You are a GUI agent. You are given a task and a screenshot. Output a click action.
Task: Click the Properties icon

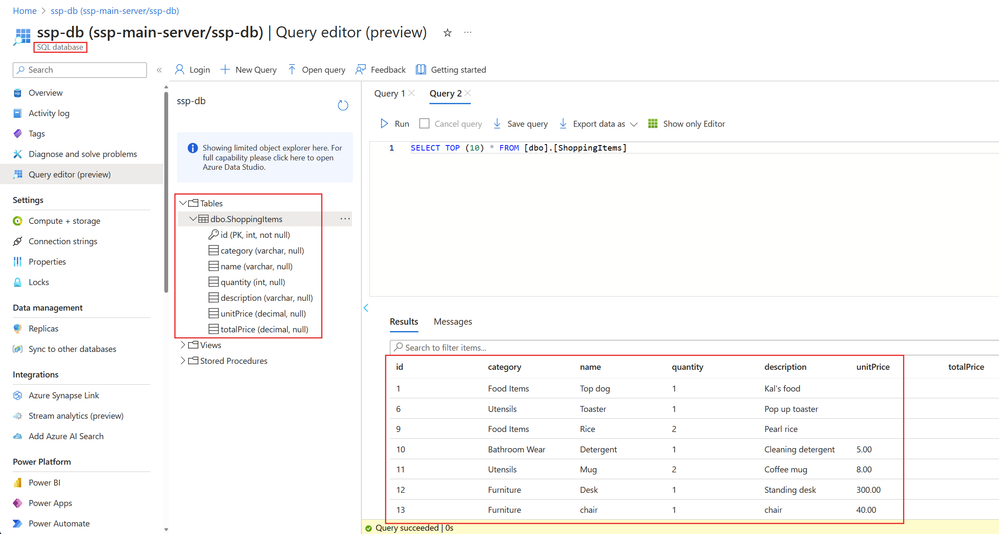click(x=17, y=262)
